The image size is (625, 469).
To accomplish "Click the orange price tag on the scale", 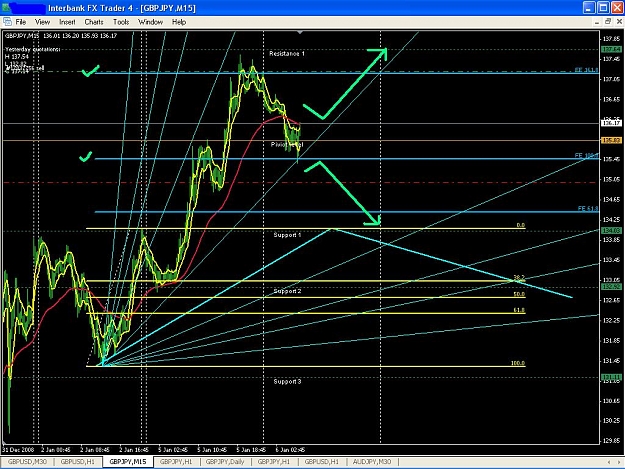I will [x=611, y=140].
